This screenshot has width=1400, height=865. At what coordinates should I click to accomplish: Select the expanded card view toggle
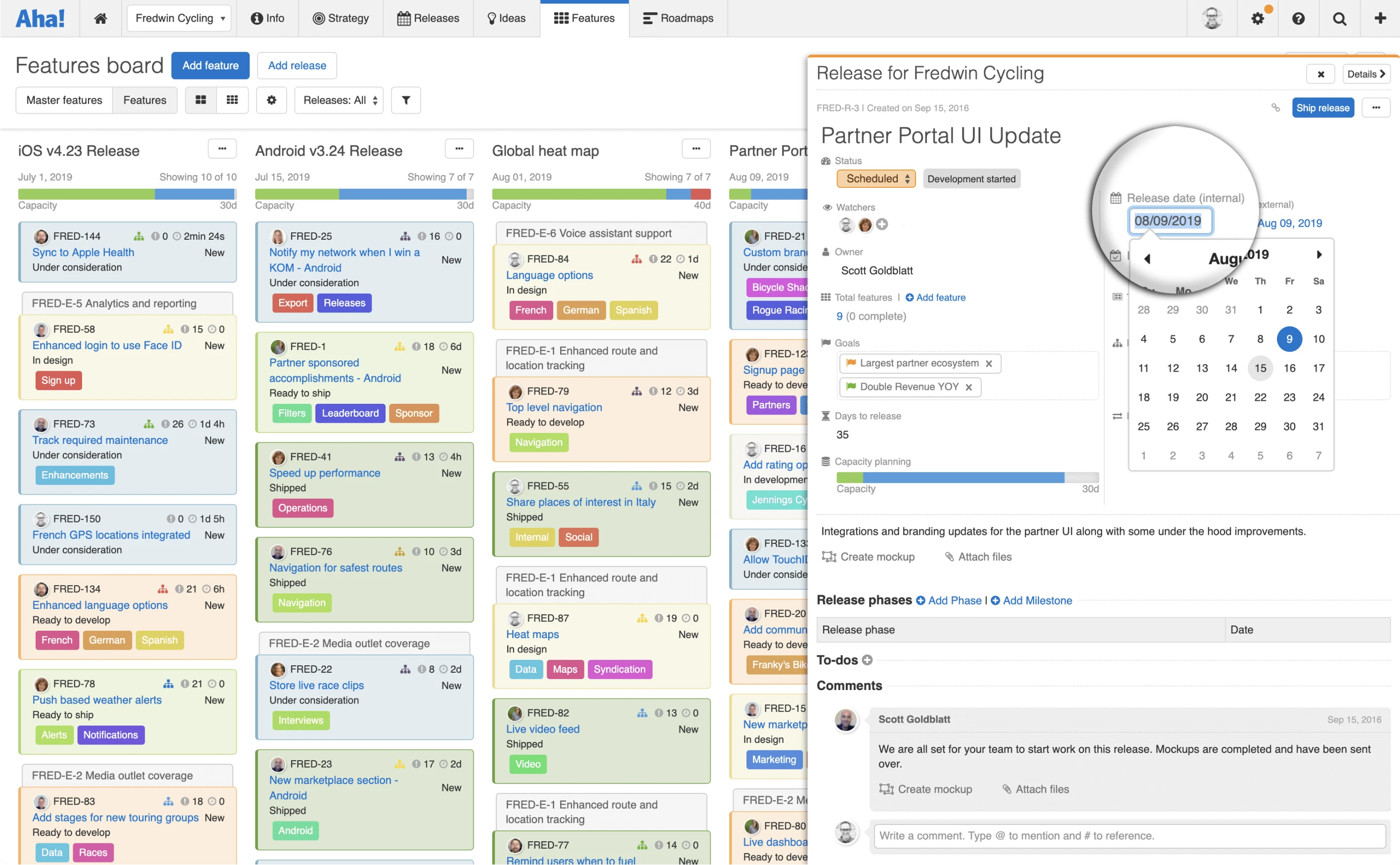(201, 100)
